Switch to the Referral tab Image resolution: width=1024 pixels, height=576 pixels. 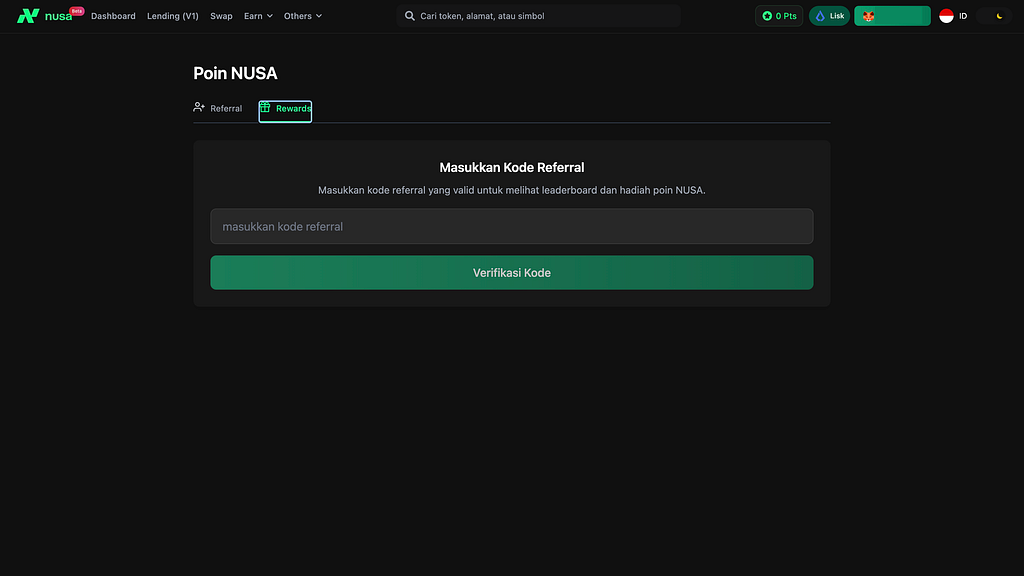pyautogui.click(x=218, y=108)
